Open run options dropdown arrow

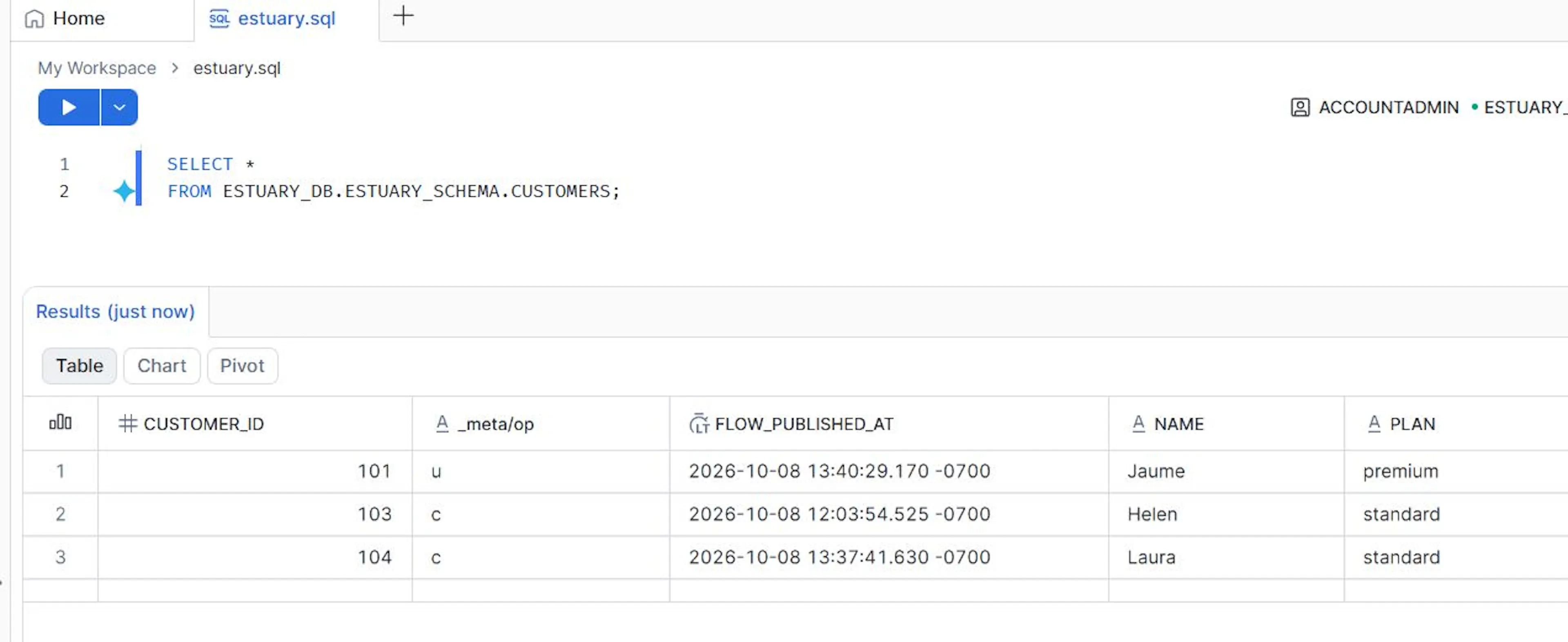click(x=119, y=108)
